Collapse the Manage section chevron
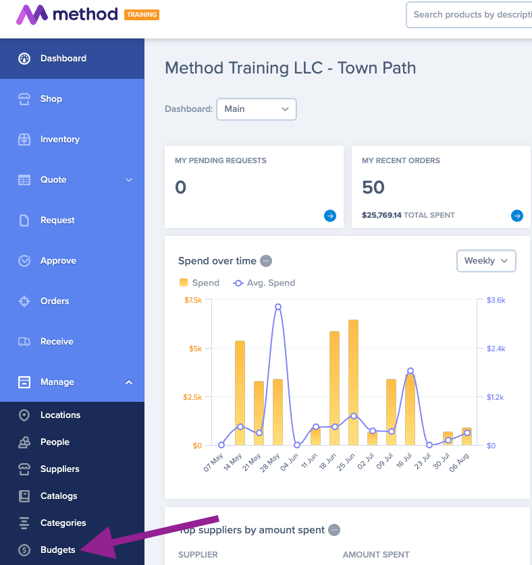This screenshot has height=565, width=532. click(x=129, y=382)
